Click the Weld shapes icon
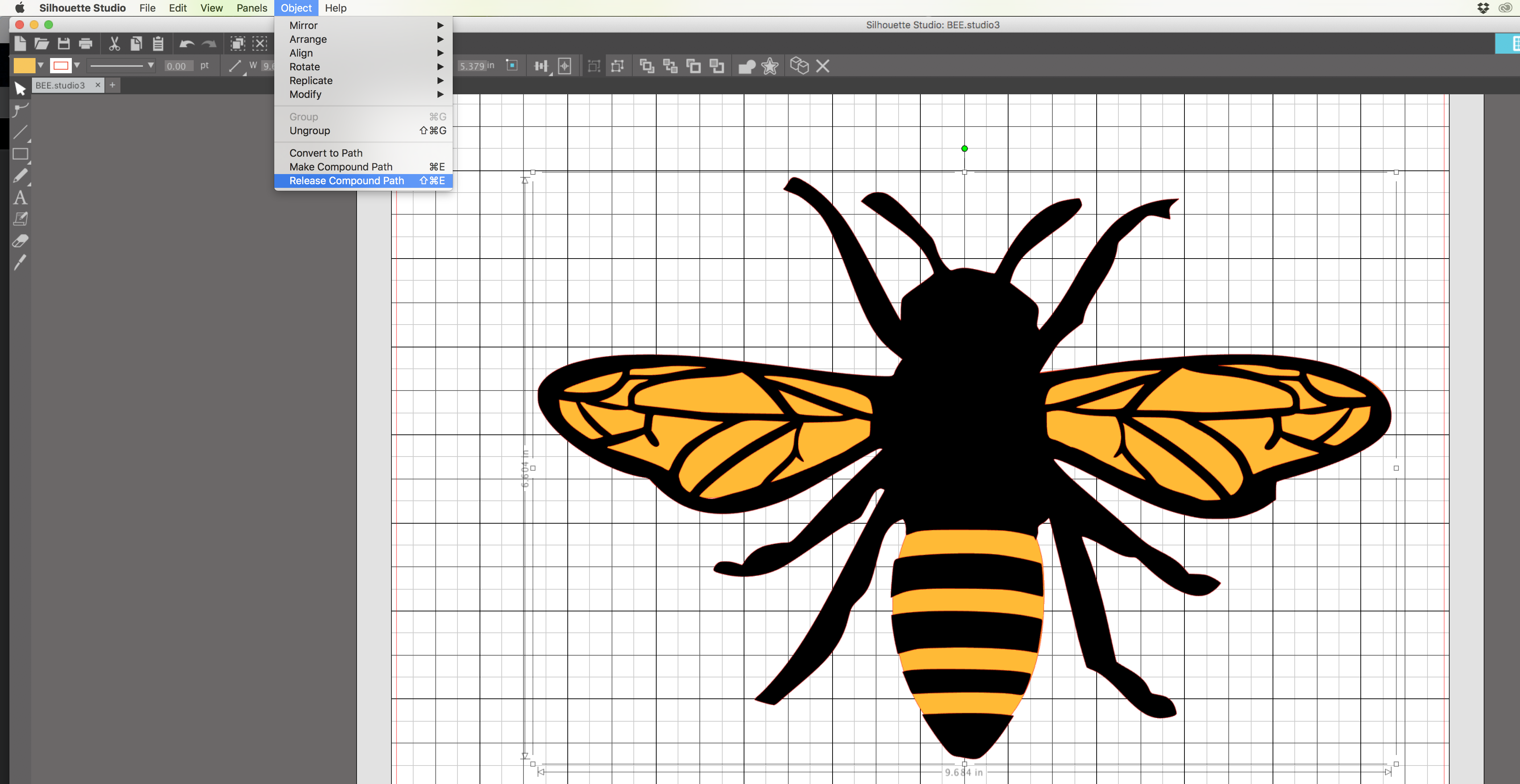The image size is (1520, 784). (747, 66)
